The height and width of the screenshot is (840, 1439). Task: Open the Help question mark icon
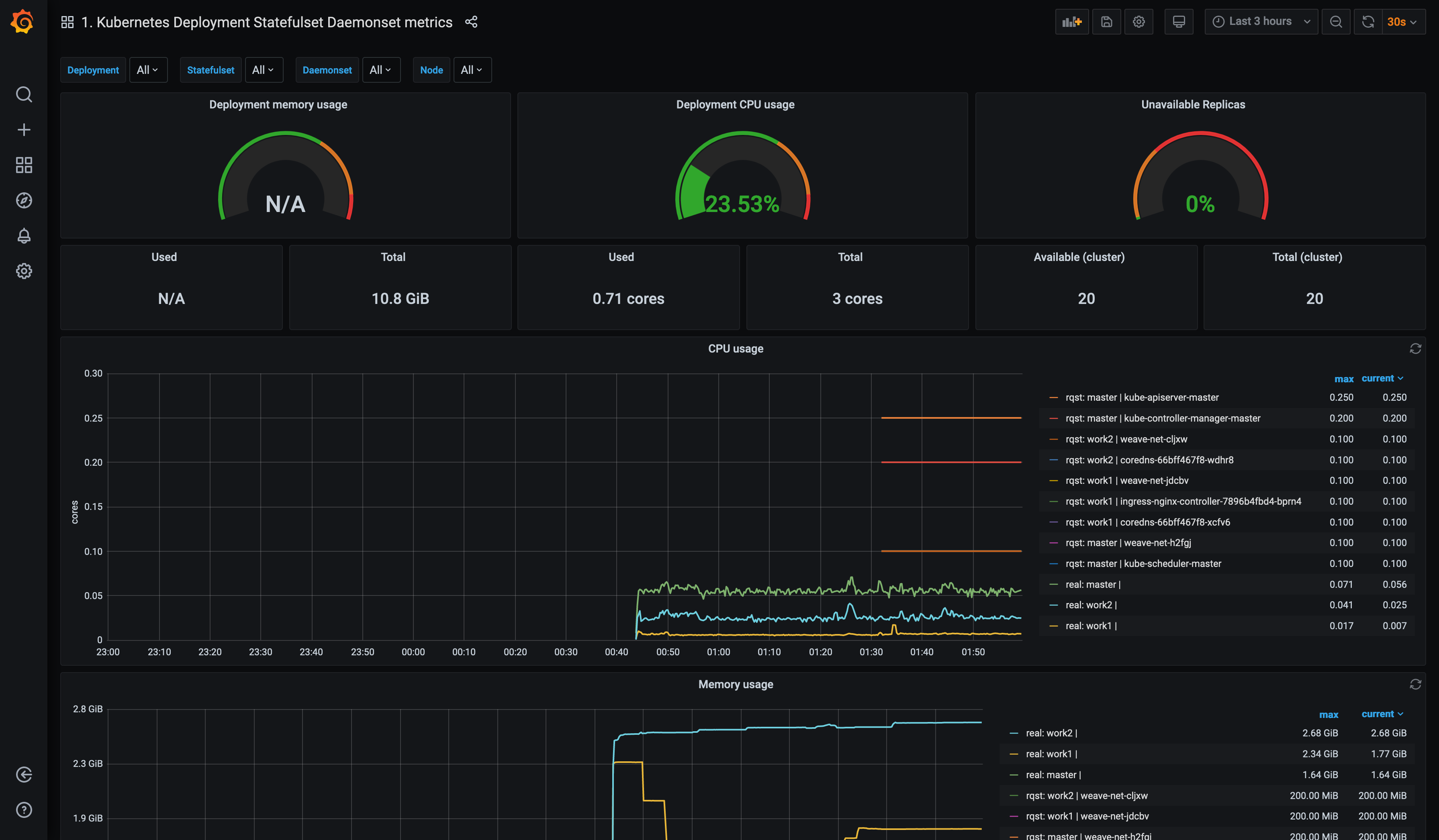click(23, 810)
